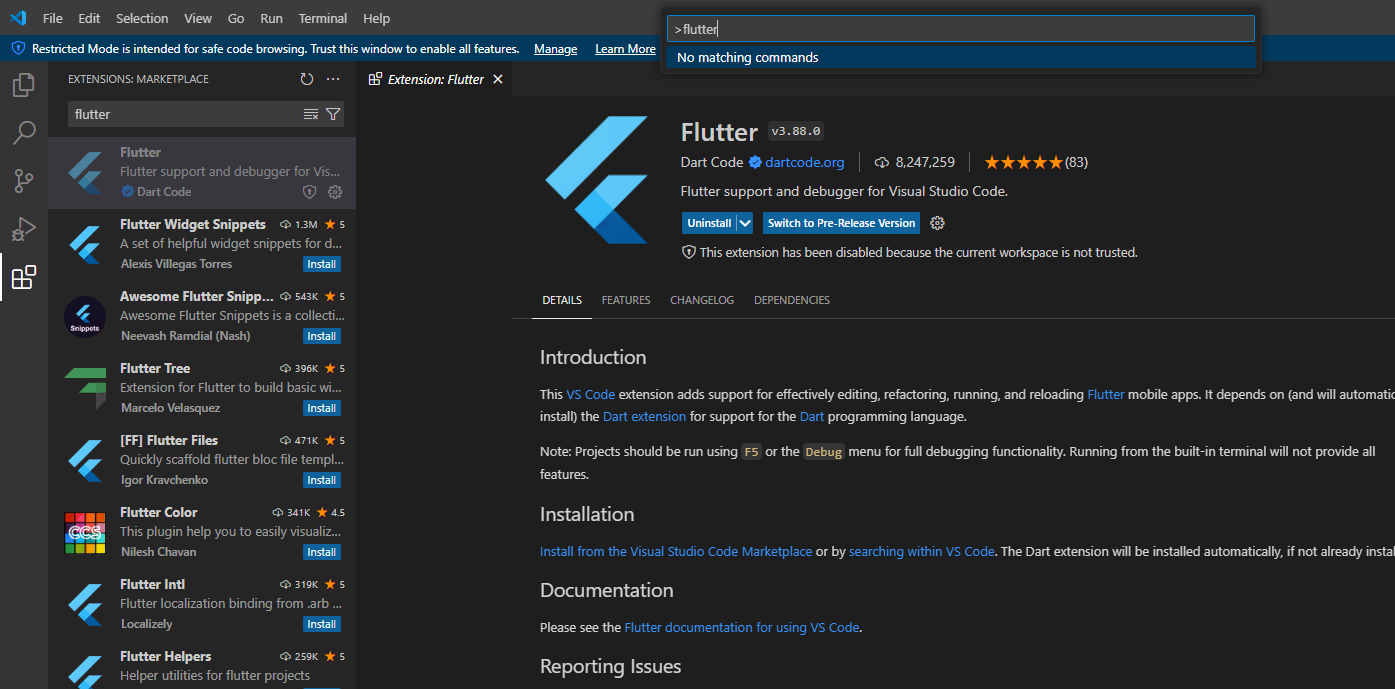Open the Run and Debug view
Screen dimensions: 1395x689
(x=24, y=229)
